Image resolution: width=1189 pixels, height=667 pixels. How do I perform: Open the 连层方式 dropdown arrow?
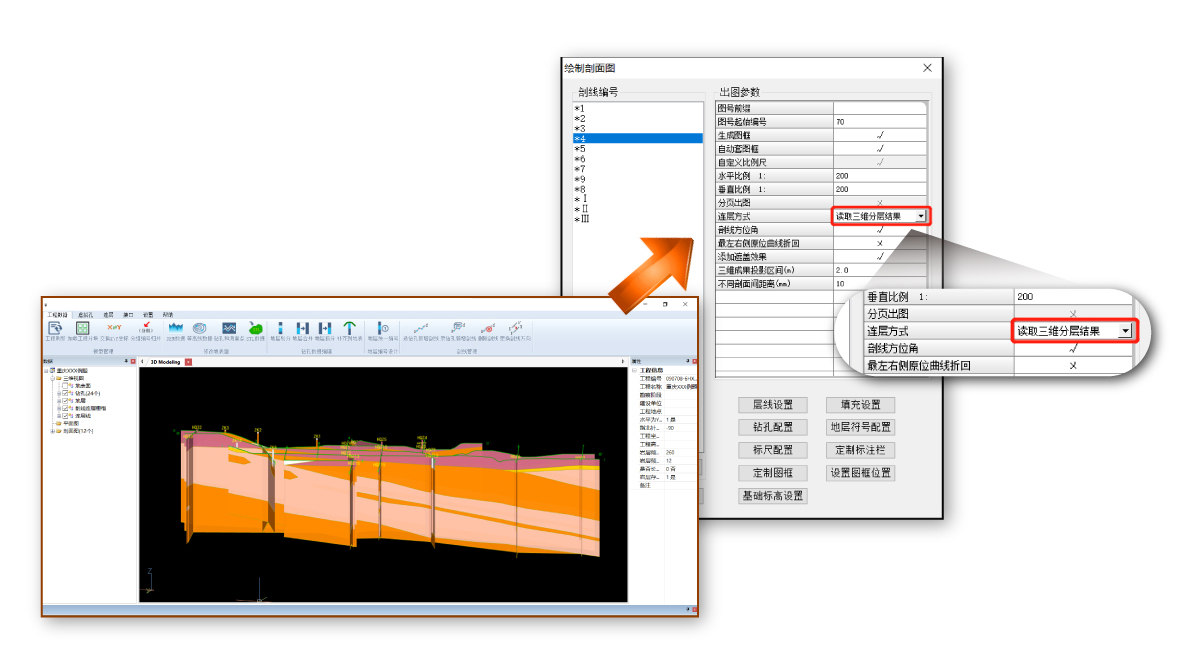pos(921,216)
